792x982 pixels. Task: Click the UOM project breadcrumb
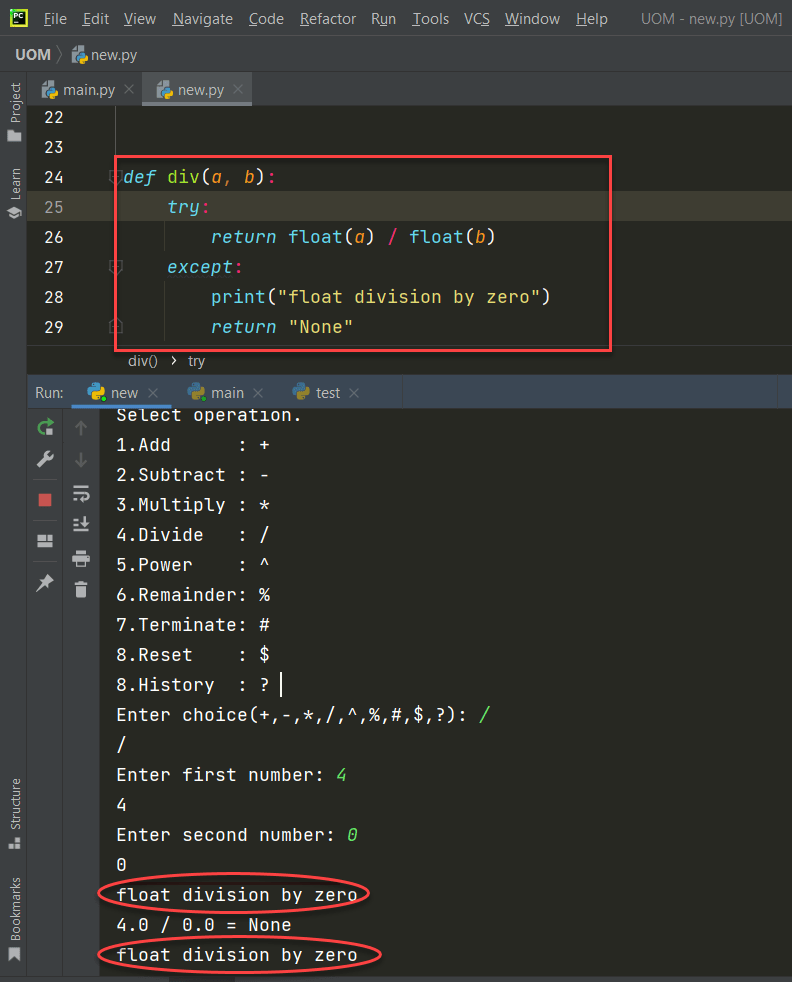click(x=33, y=55)
